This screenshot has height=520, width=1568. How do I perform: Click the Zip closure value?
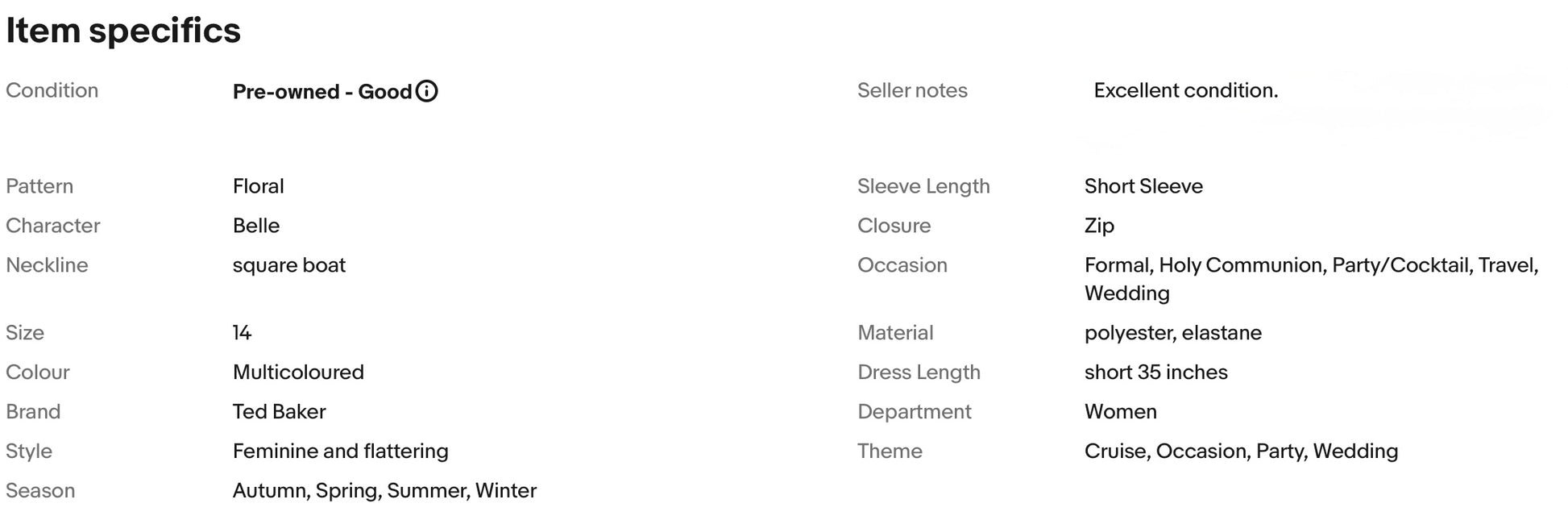1099,226
